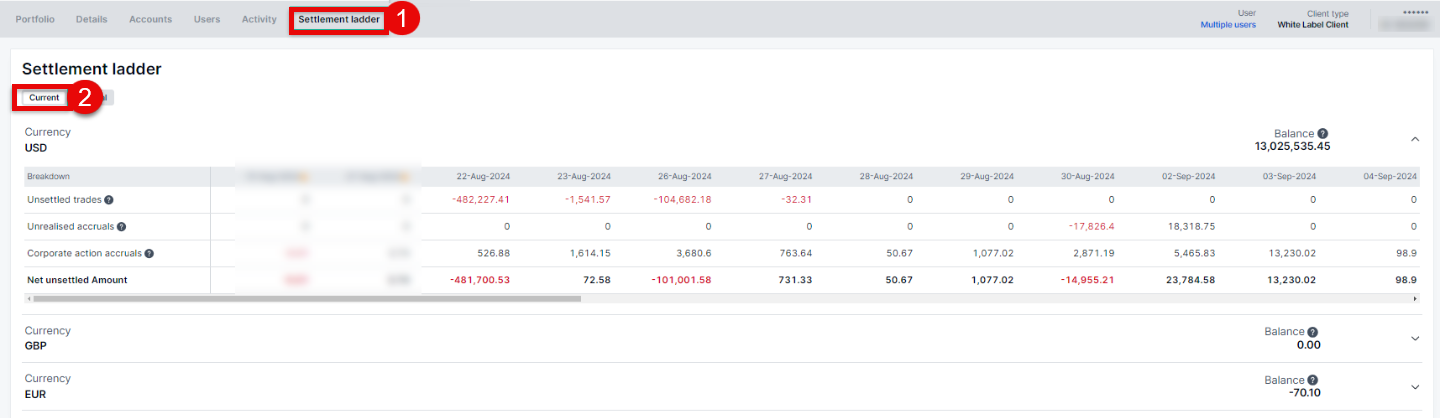Open Corporate action accruals help tooltip
The height and width of the screenshot is (418, 1440).
[x=150, y=253]
